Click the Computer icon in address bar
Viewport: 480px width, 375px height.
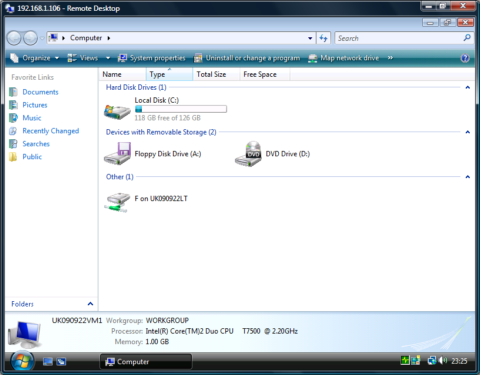[x=53, y=38]
